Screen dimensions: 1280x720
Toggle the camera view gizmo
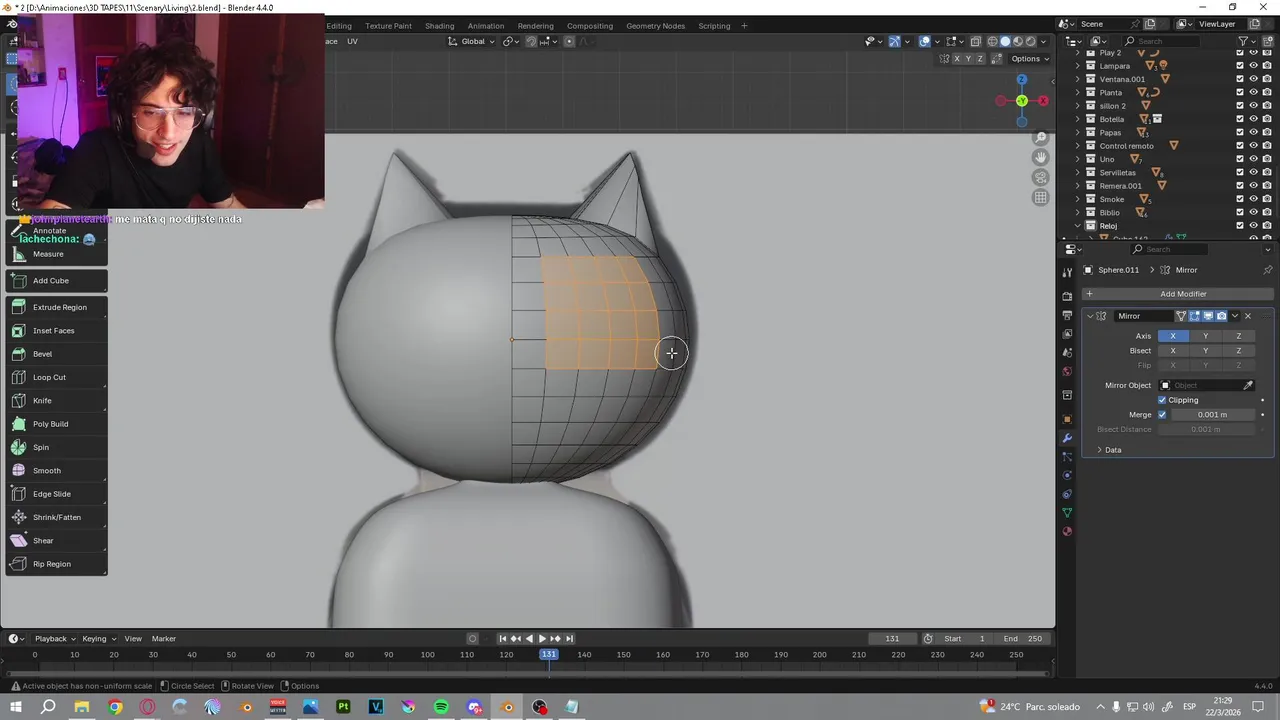(1041, 177)
